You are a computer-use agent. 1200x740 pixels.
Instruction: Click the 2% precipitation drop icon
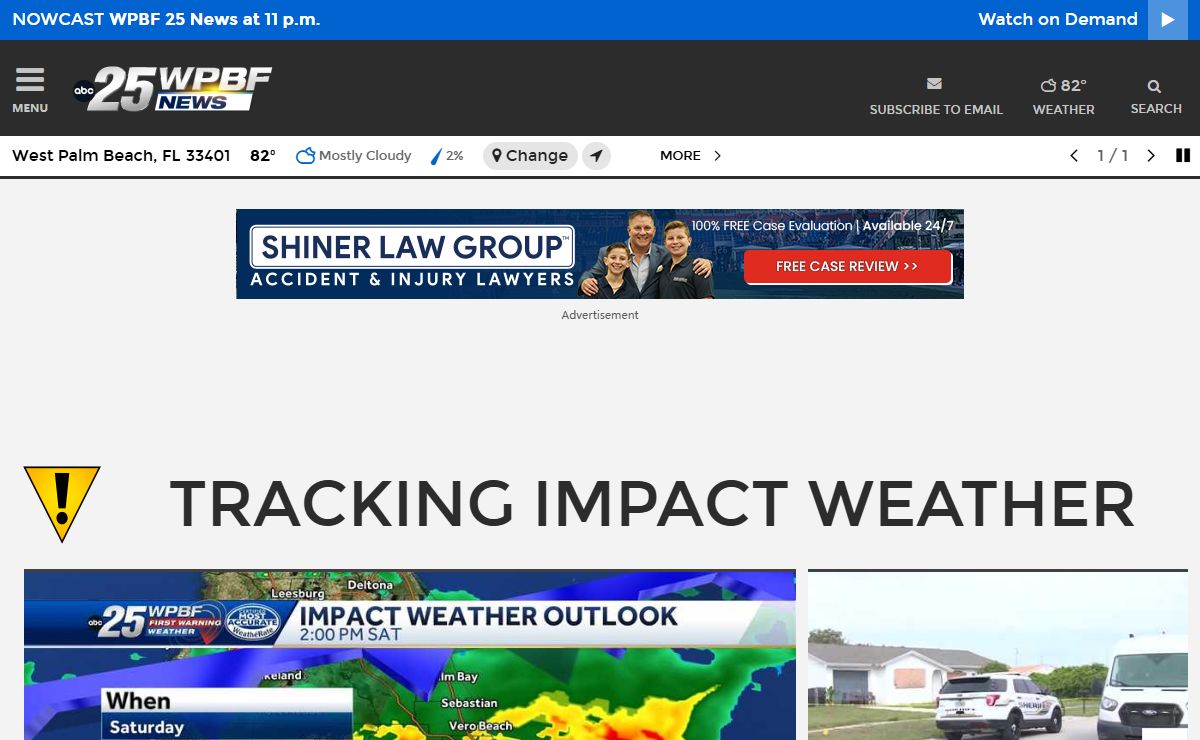(436, 156)
